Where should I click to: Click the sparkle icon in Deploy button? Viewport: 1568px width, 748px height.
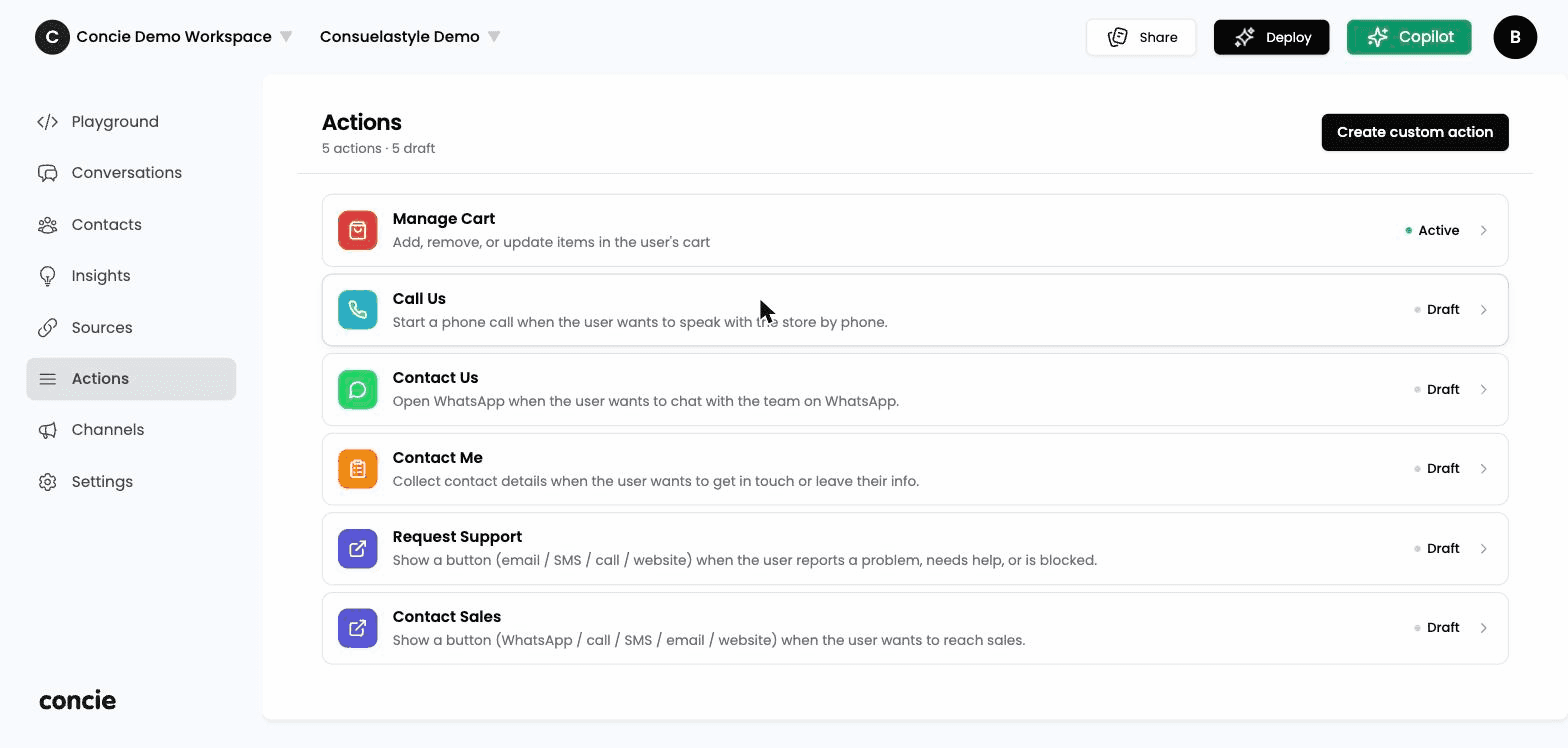pyautogui.click(x=1245, y=37)
